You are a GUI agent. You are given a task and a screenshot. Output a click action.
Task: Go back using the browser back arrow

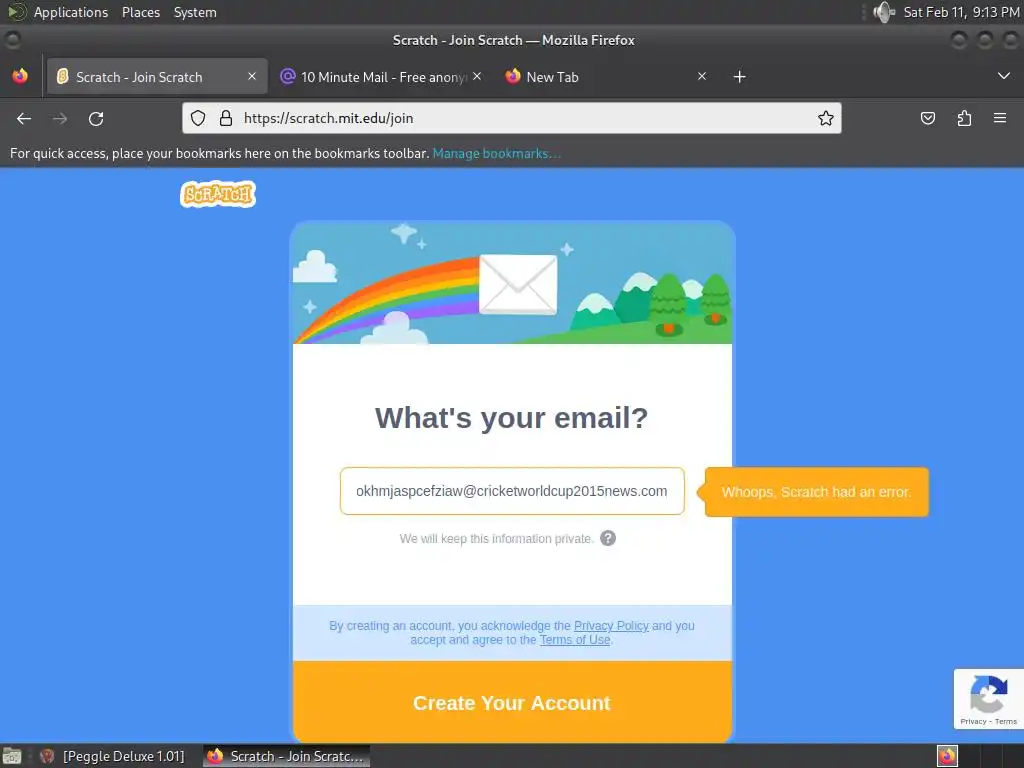[x=24, y=118]
